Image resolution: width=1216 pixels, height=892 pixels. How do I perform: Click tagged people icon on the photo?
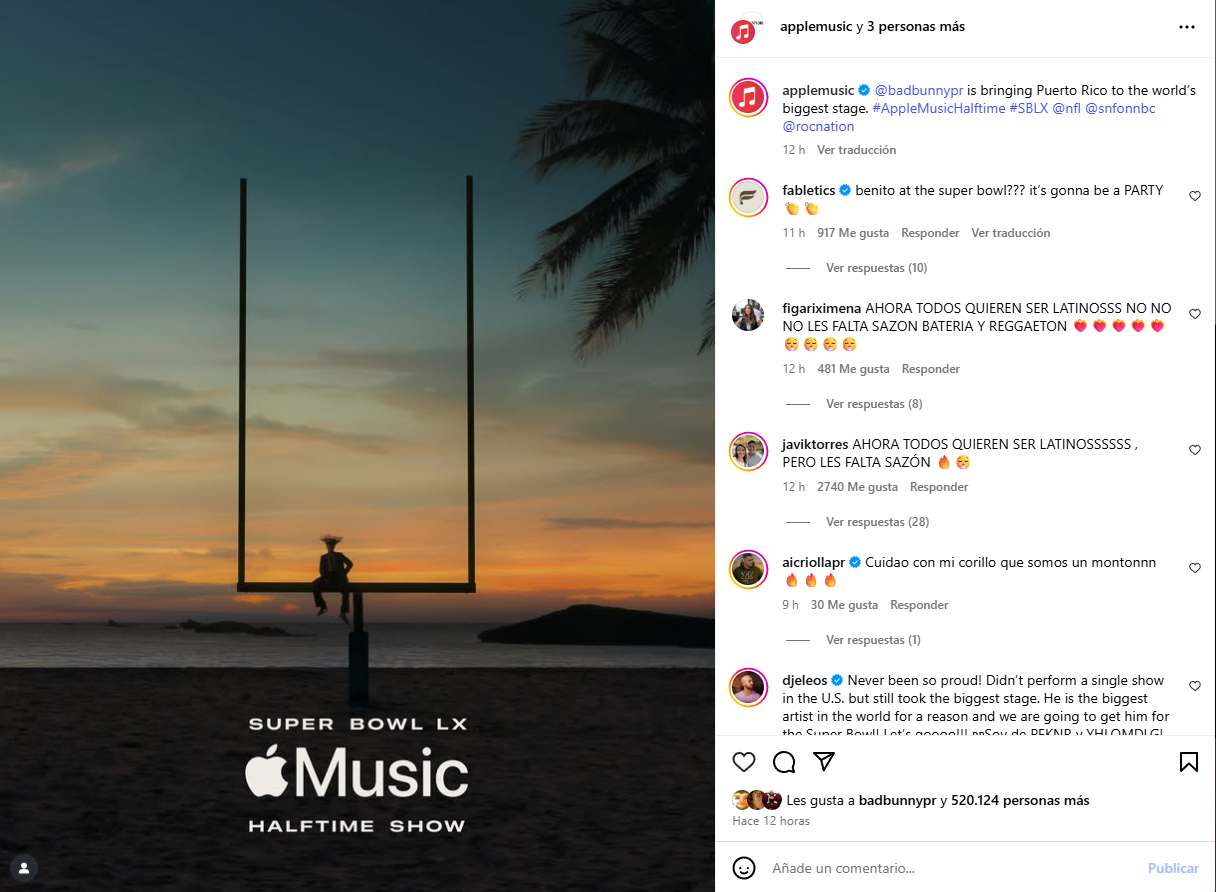pos(24,867)
